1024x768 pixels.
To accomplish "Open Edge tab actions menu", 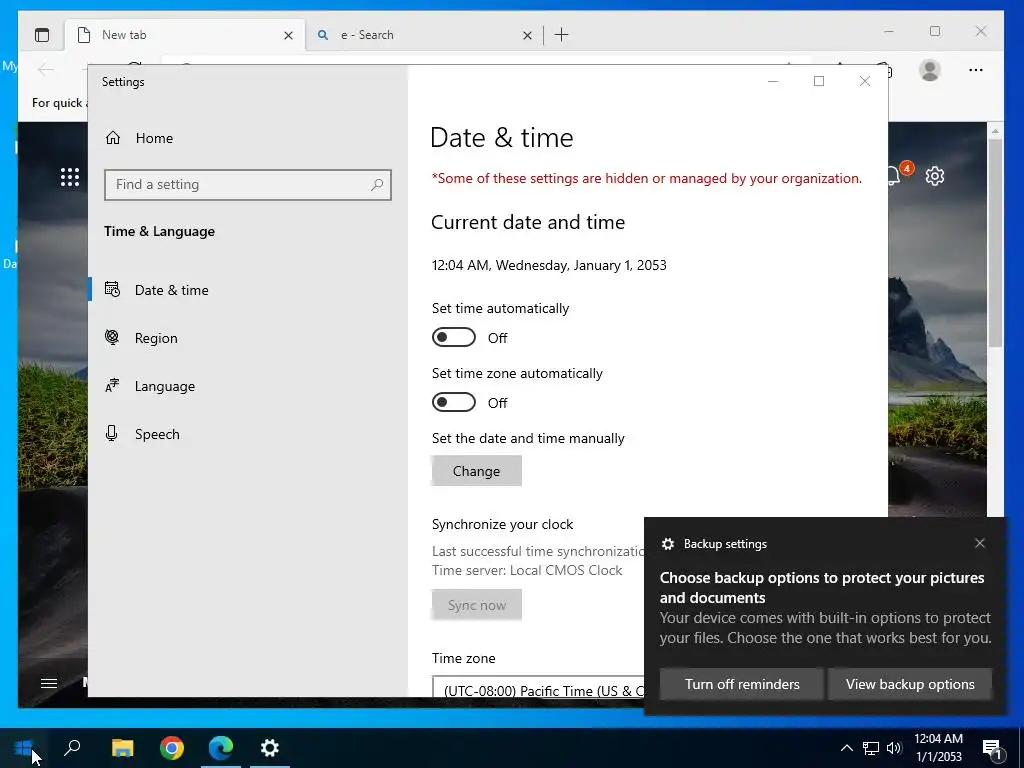I will point(42,35).
